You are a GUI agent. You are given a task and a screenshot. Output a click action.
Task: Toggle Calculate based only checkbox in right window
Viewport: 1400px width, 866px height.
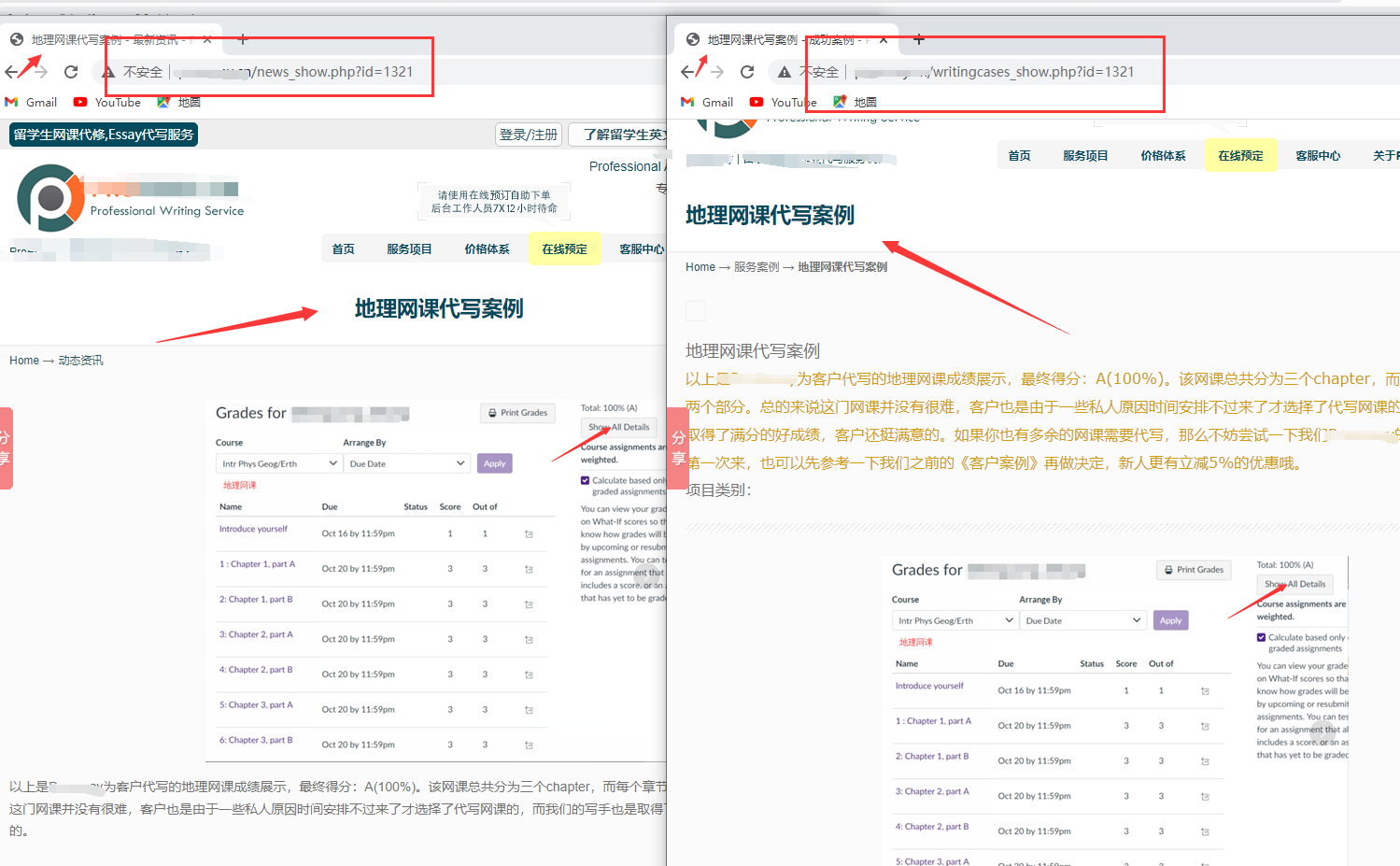click(x=1261, y=637)
